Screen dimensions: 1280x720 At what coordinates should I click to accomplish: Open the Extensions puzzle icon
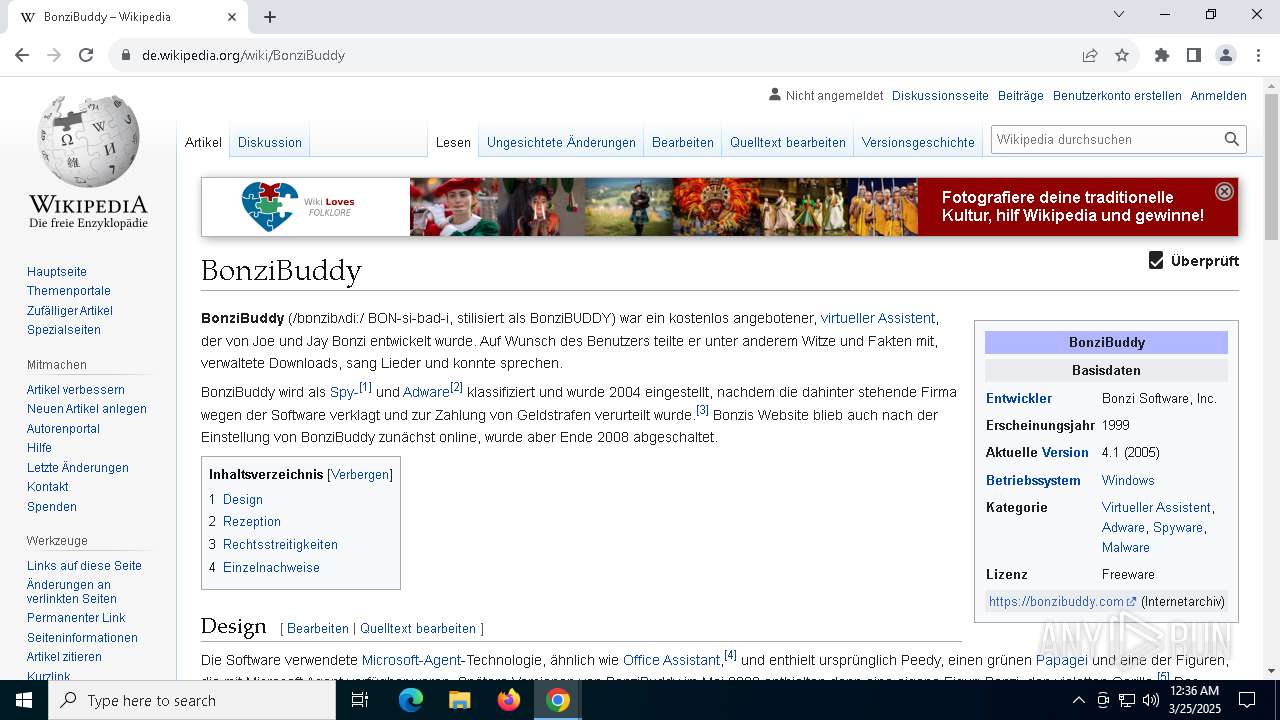click(1162, 55)
